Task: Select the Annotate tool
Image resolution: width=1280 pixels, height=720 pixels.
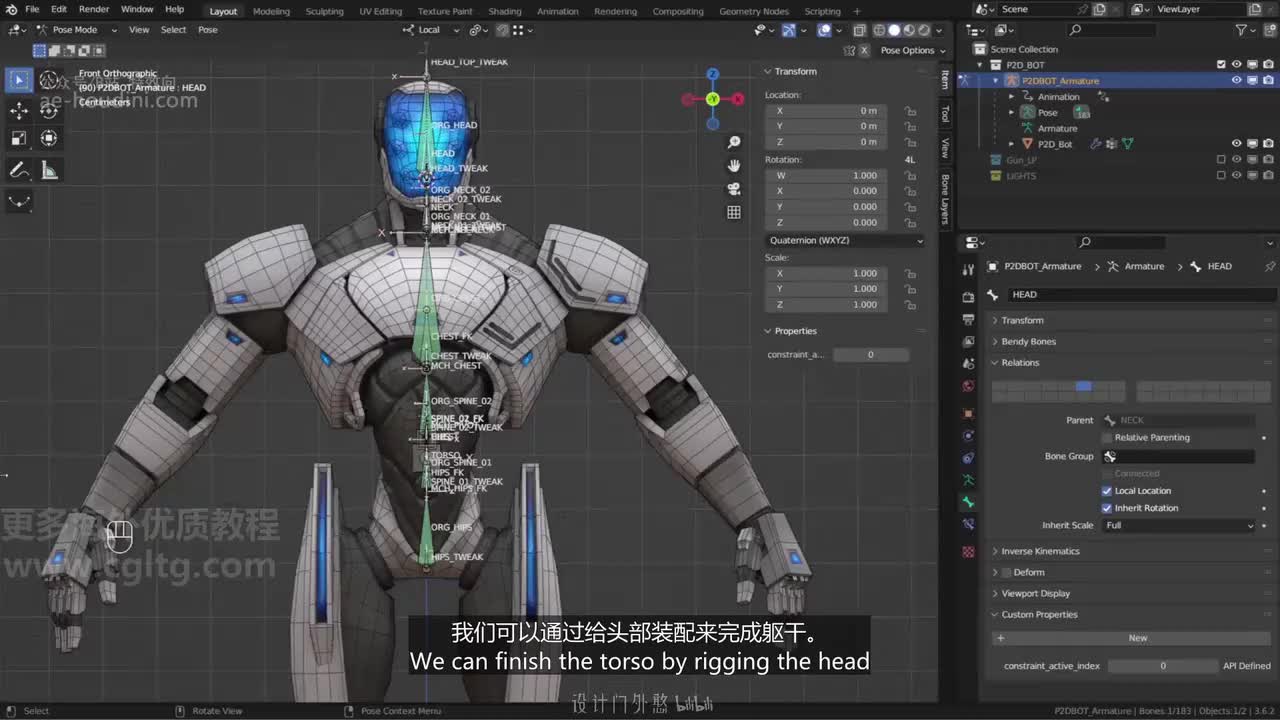Action: tap(19, 170)
